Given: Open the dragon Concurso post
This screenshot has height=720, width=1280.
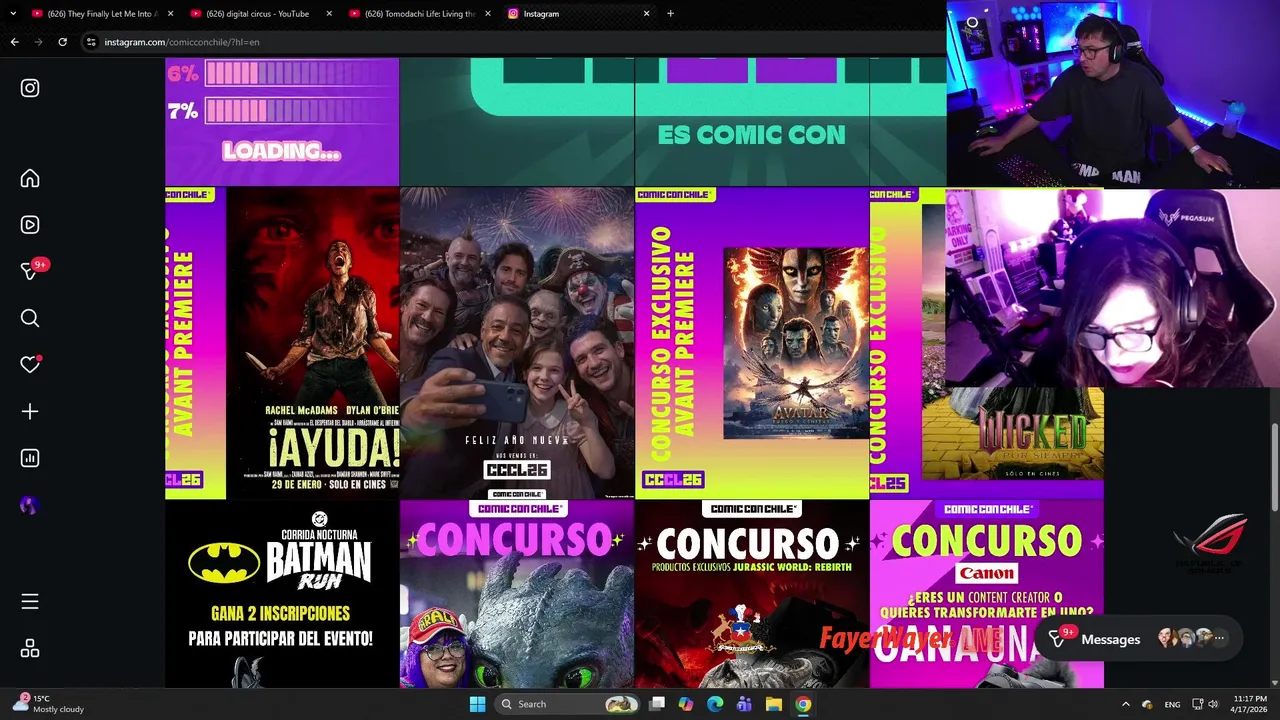Looking at the screenshot, I should pyautogui.click(x=517, y=594).
